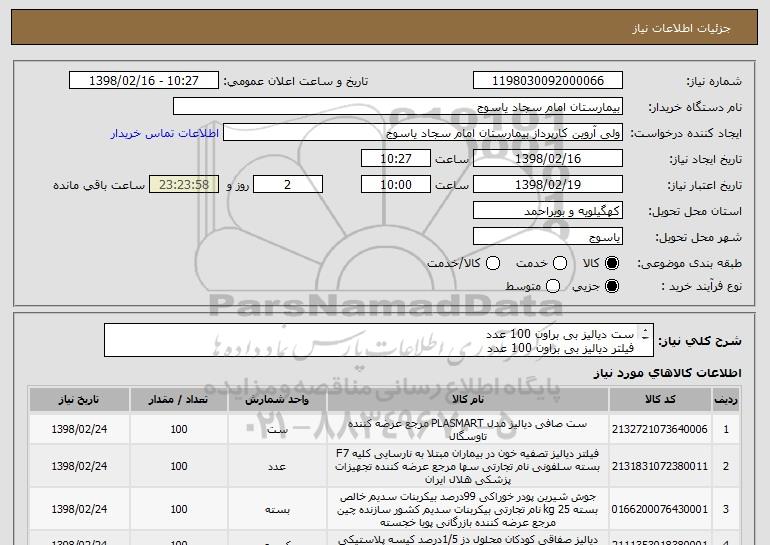This screenshot has height=545, width=770.
Task: Click quantity 100 in row 3
Action: tap(179, 509)
